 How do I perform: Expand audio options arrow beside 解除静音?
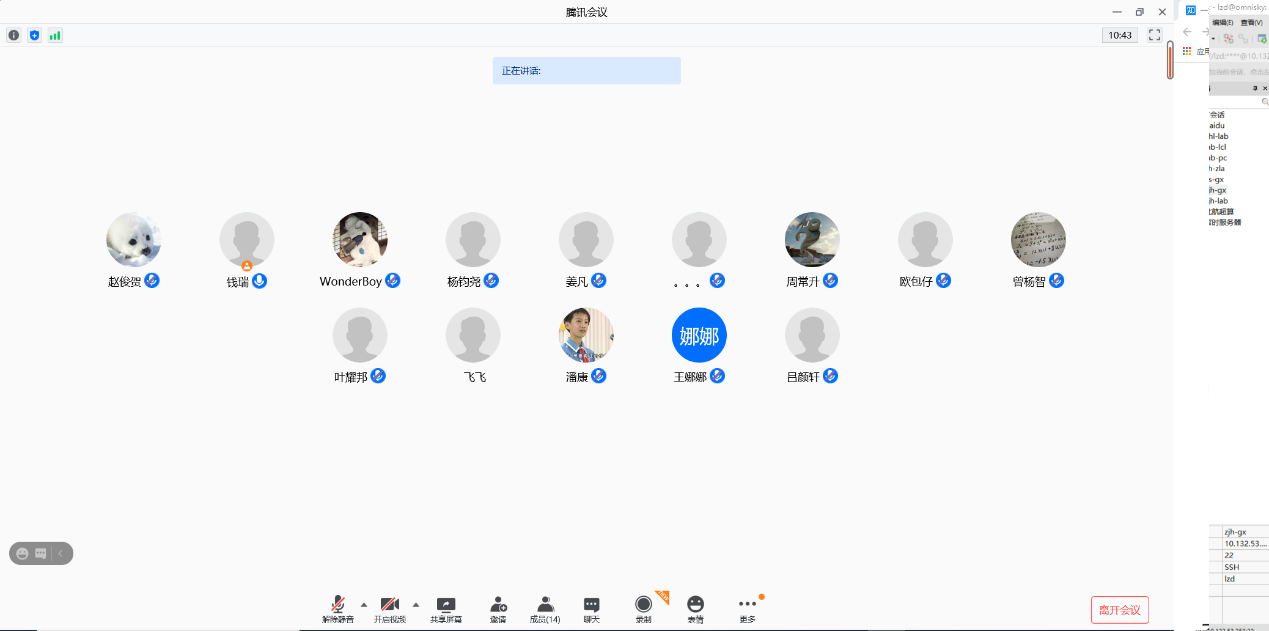(363, 604)
